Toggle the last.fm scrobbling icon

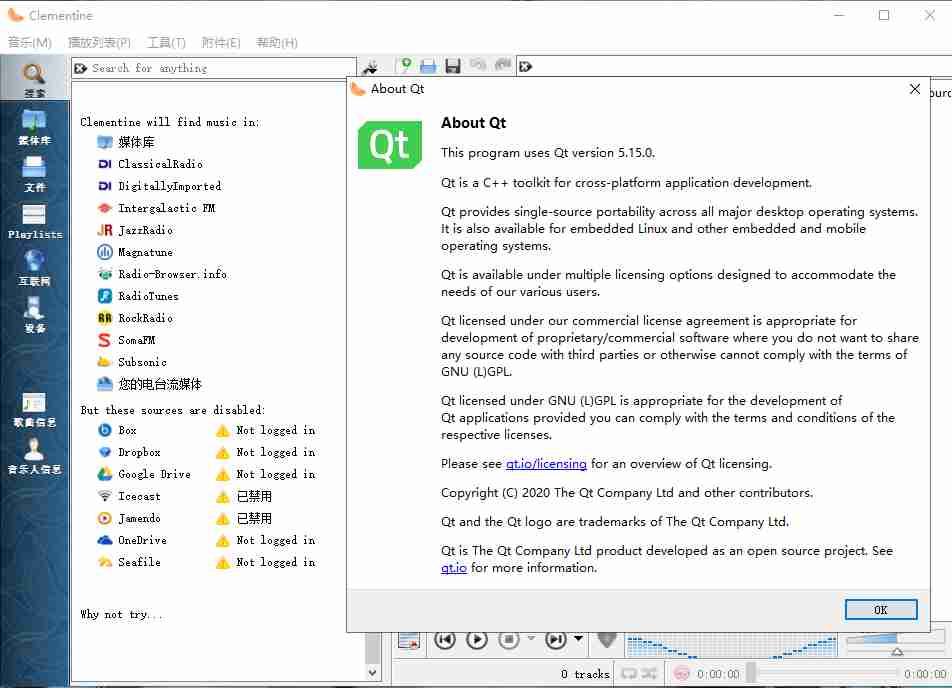coord(682,674)
